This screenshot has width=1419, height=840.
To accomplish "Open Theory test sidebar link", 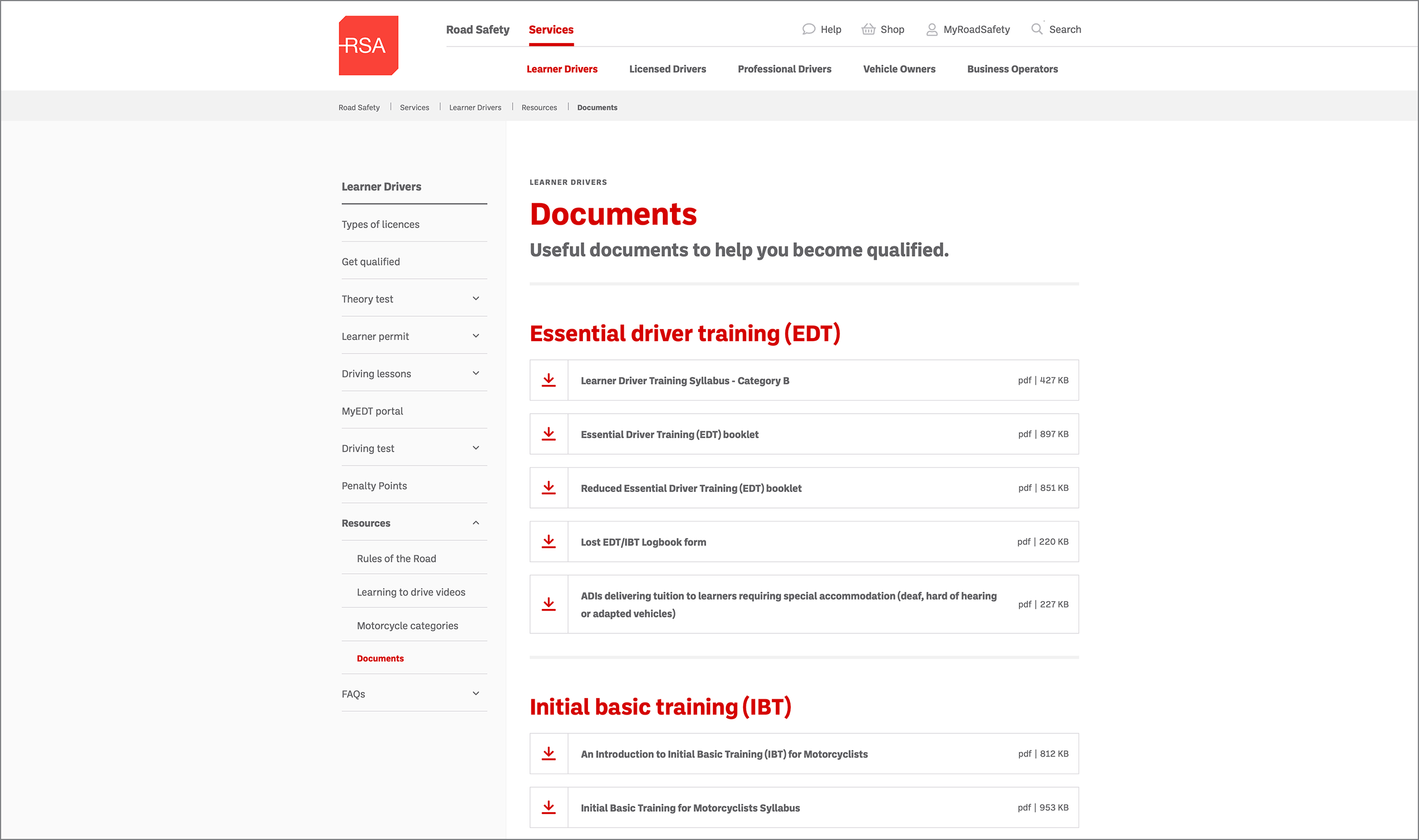I will point(367,299).
